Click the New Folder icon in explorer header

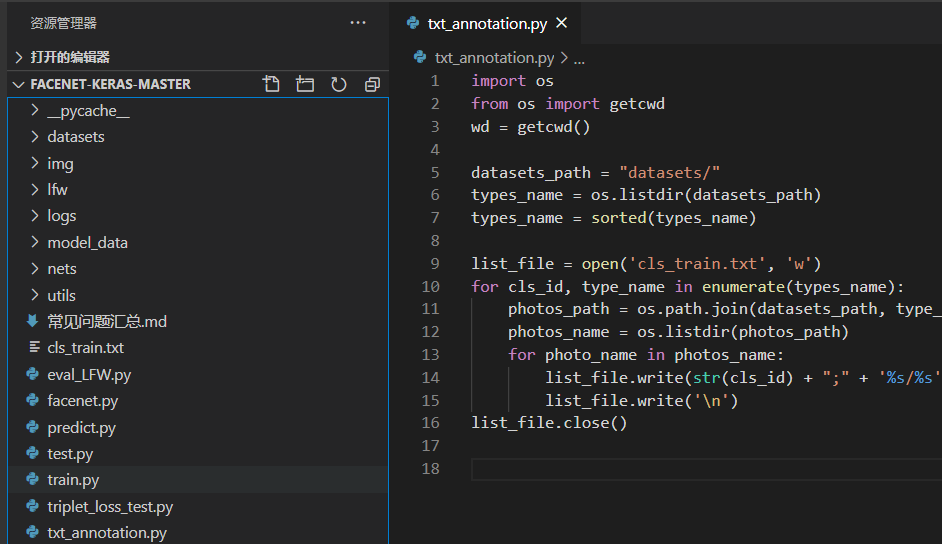click(x=305, y=84)
